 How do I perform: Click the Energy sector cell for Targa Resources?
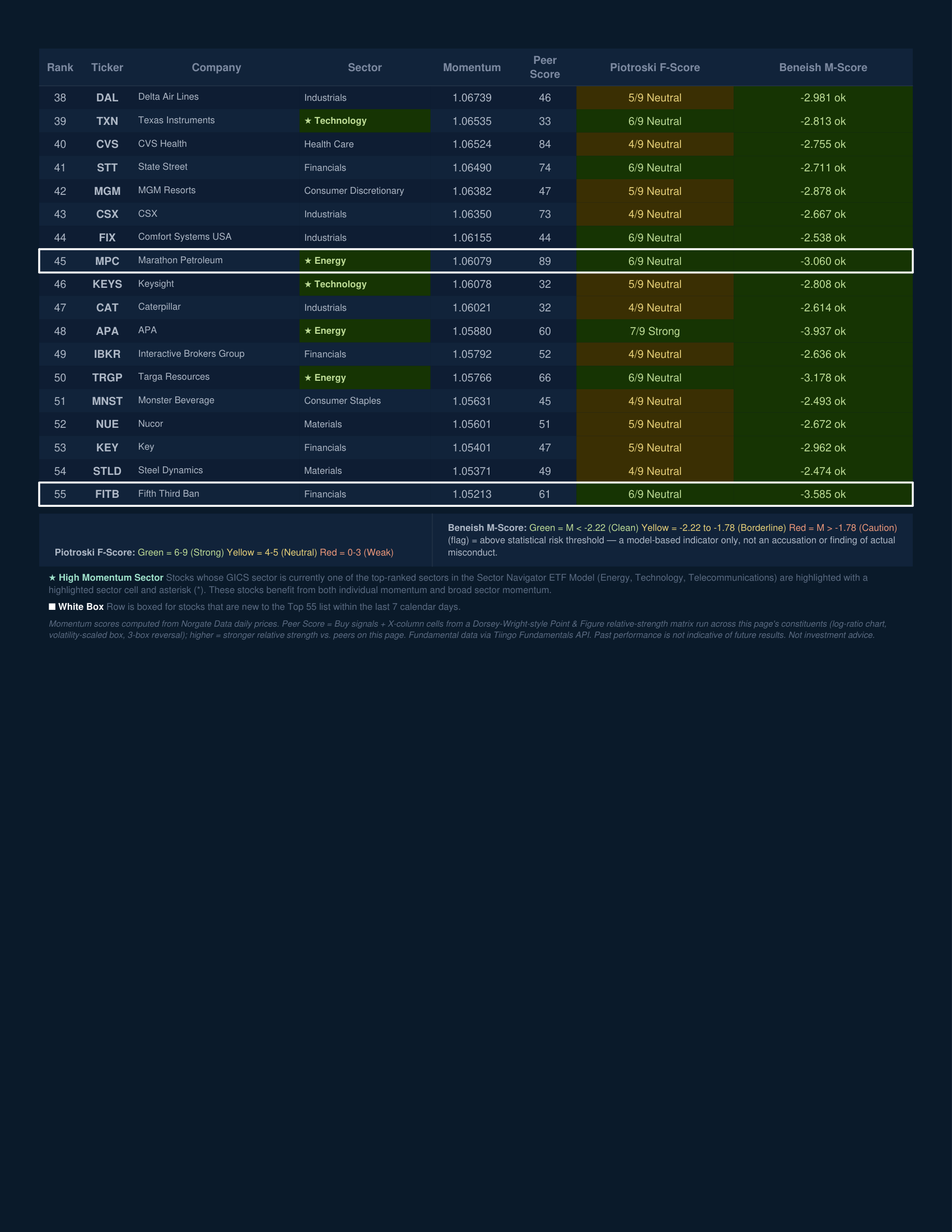click(x=365, y=377)
